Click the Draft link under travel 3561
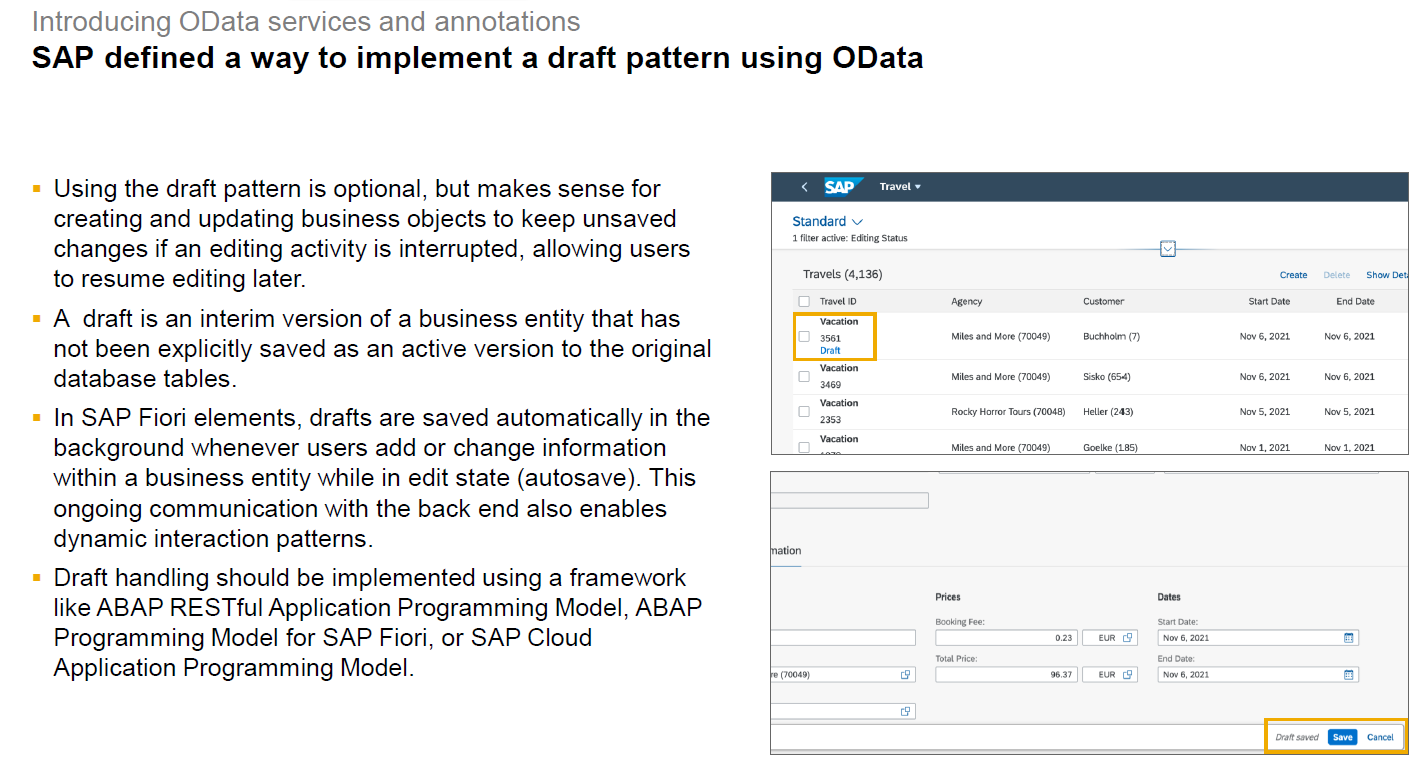Image resolution: width=1425 pixels, height=774 pixels. (x=830, y=351)
